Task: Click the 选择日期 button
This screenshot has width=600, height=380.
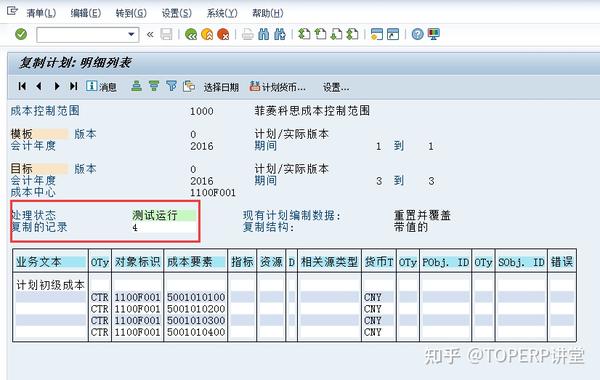Action: (221, 88)
